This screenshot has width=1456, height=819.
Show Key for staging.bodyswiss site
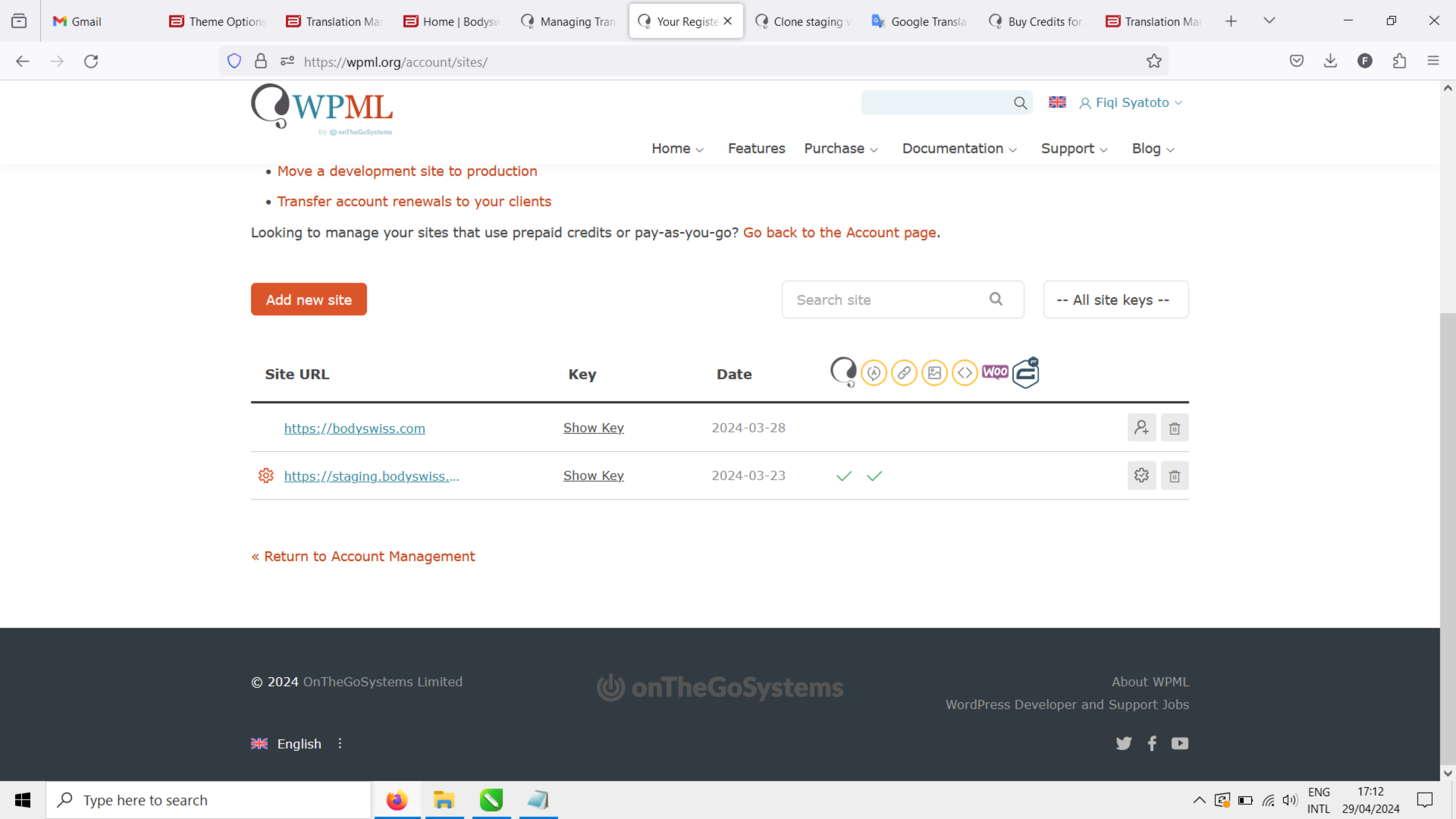593,475
